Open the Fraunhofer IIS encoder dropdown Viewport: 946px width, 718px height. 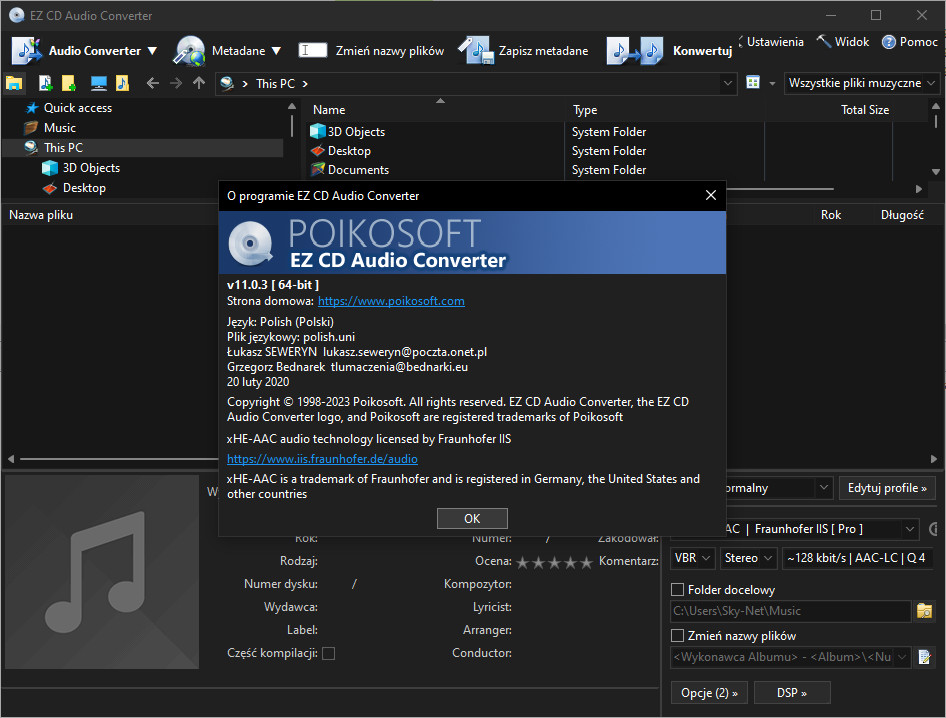(x=909, y=529)
